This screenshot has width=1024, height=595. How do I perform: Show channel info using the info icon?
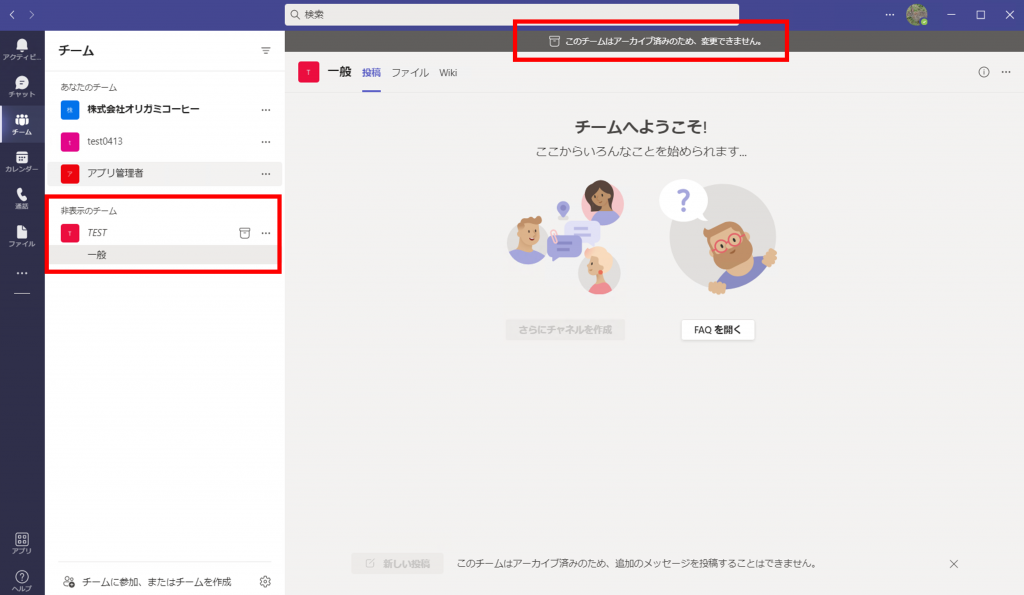point(983,72)
